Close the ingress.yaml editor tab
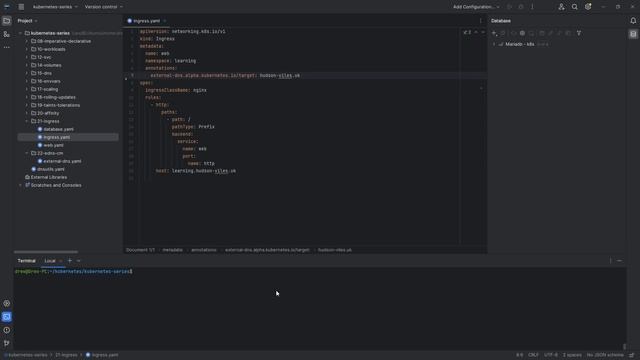640x360 pixels. pyautogui.click(x=165, y=21)
